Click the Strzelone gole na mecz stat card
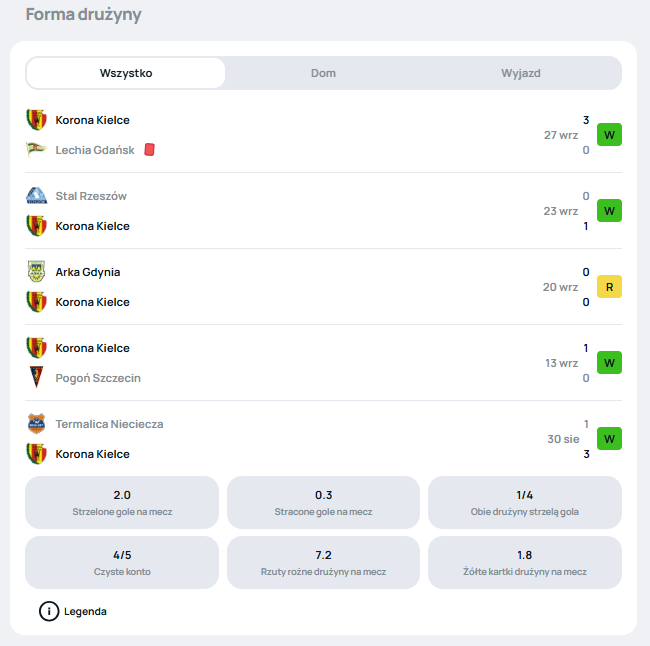Screen dimensions: 650x646 coord(122,502)
